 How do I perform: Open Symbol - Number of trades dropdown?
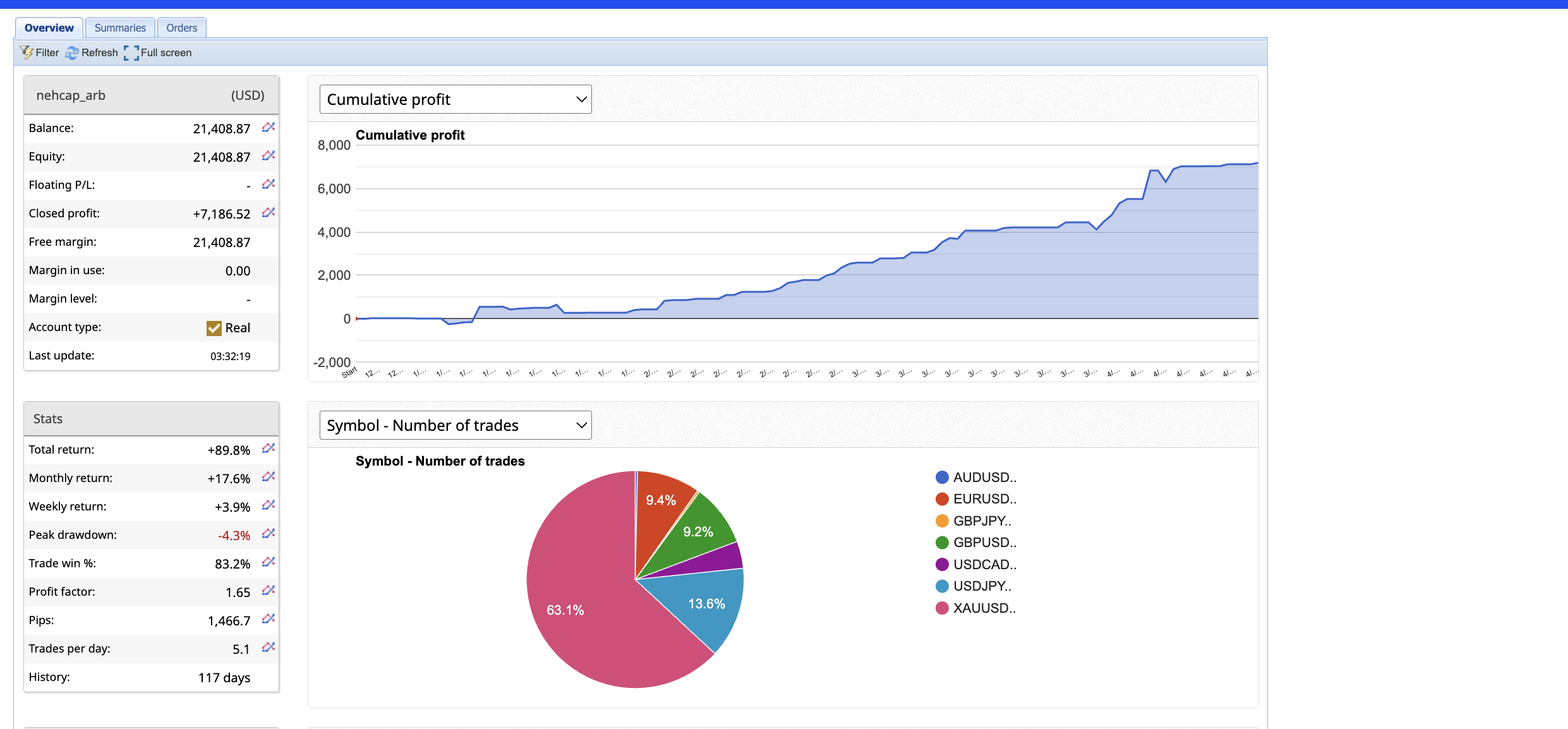455,425
